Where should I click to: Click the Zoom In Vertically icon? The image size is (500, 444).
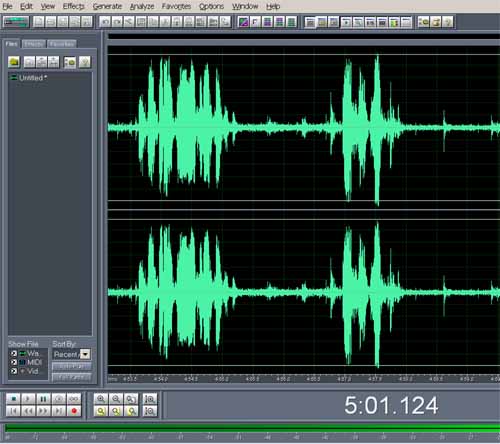150,399
